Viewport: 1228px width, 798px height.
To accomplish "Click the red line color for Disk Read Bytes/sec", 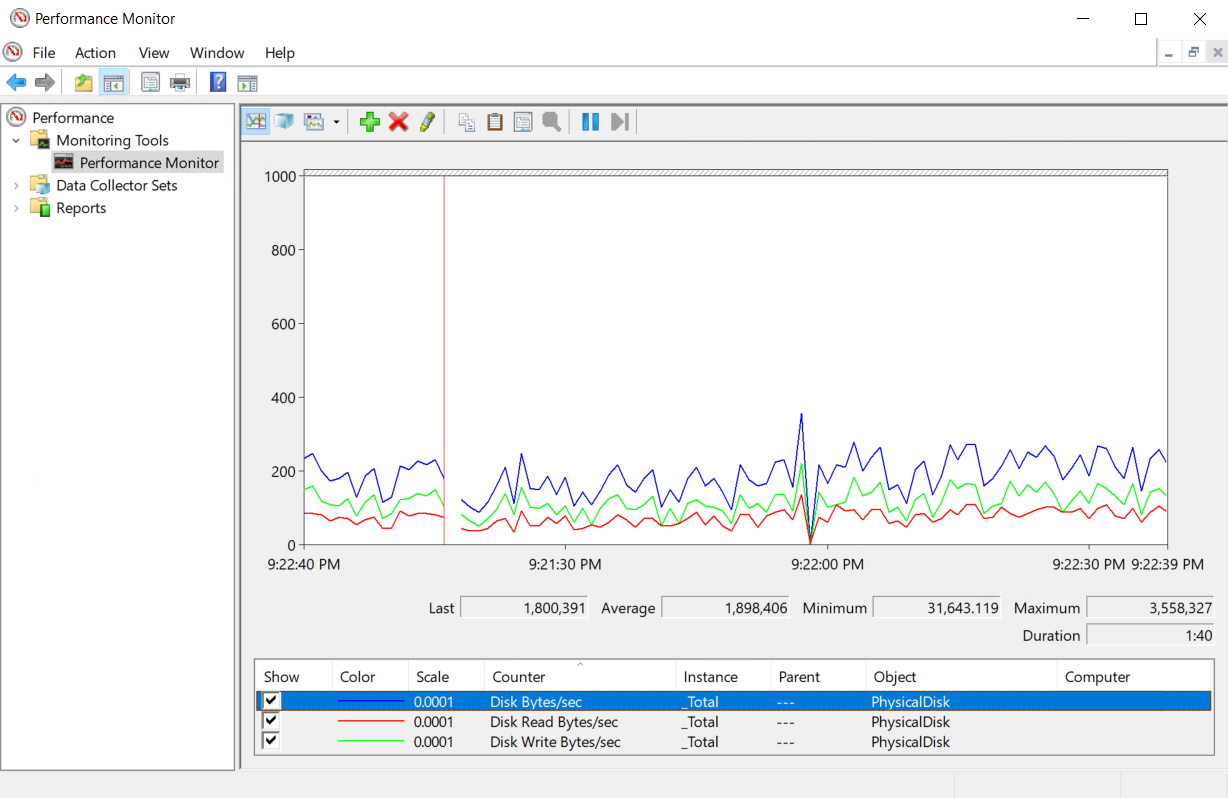I will pyautogui.click(x=371, y=722).
